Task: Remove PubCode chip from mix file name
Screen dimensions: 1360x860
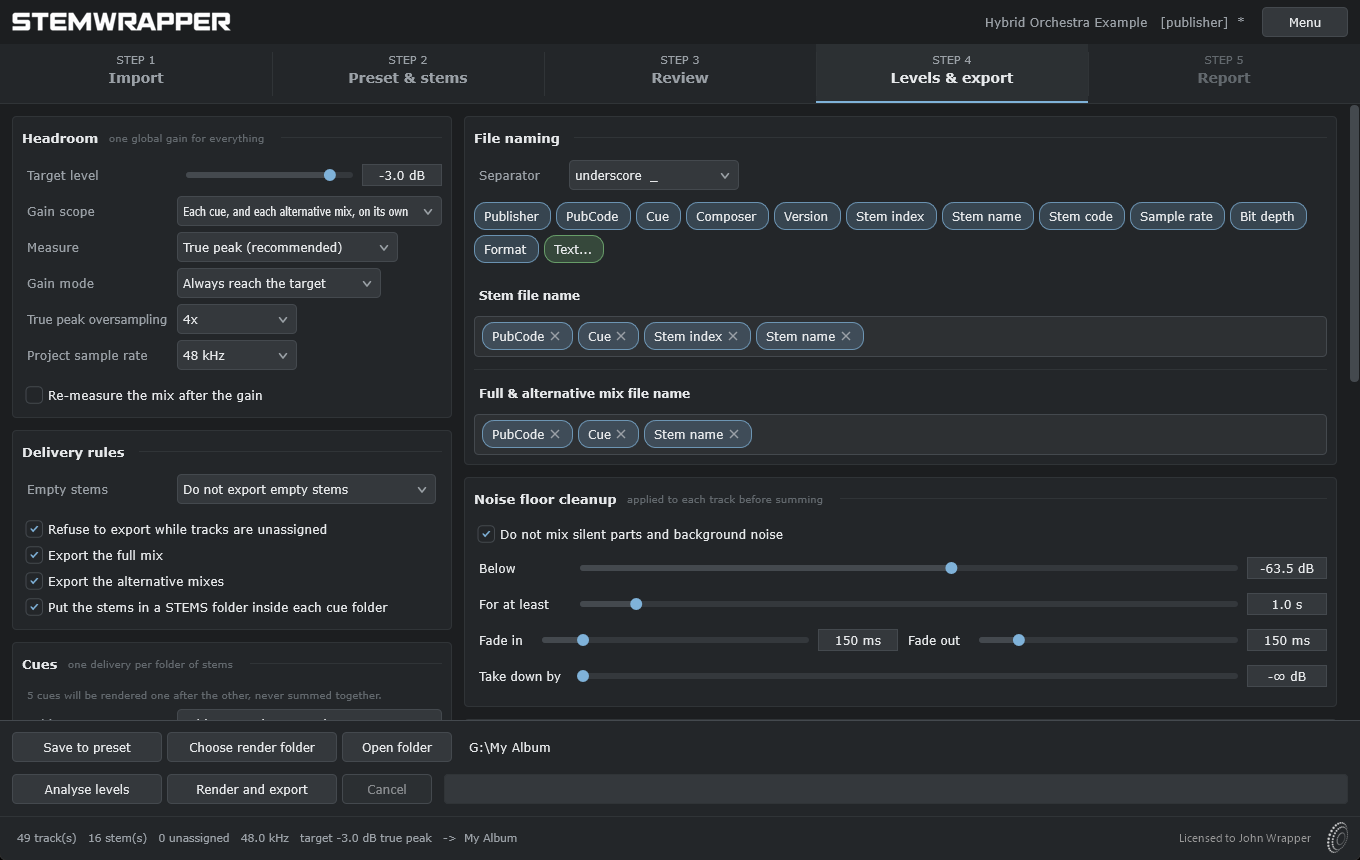Action: [555, 434]
